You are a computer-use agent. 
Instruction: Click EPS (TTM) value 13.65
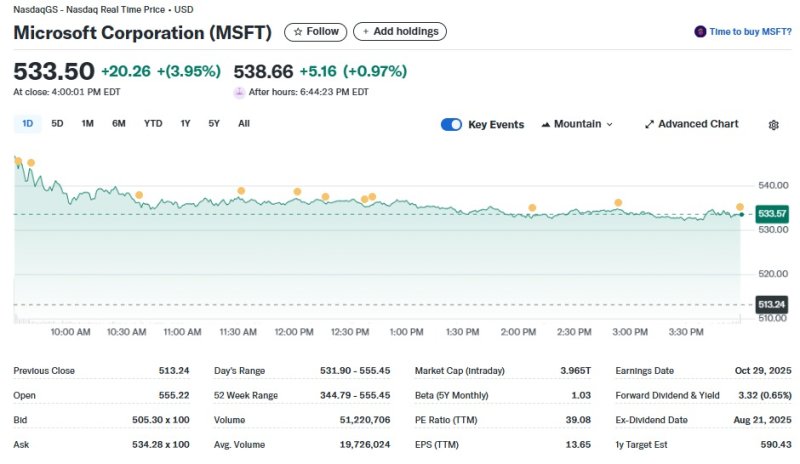pos(578,445)
